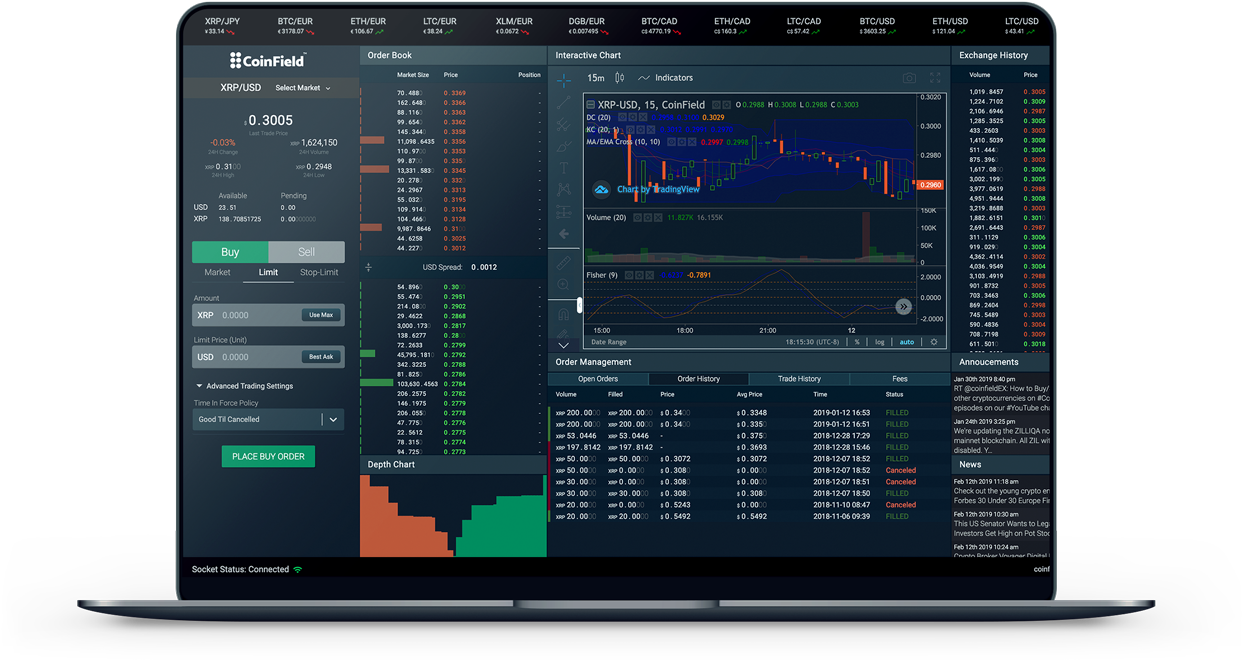Remove the MA/EMA Cross indicator
The width and height of the screenshot is (1242, 660).
[692, 142]
